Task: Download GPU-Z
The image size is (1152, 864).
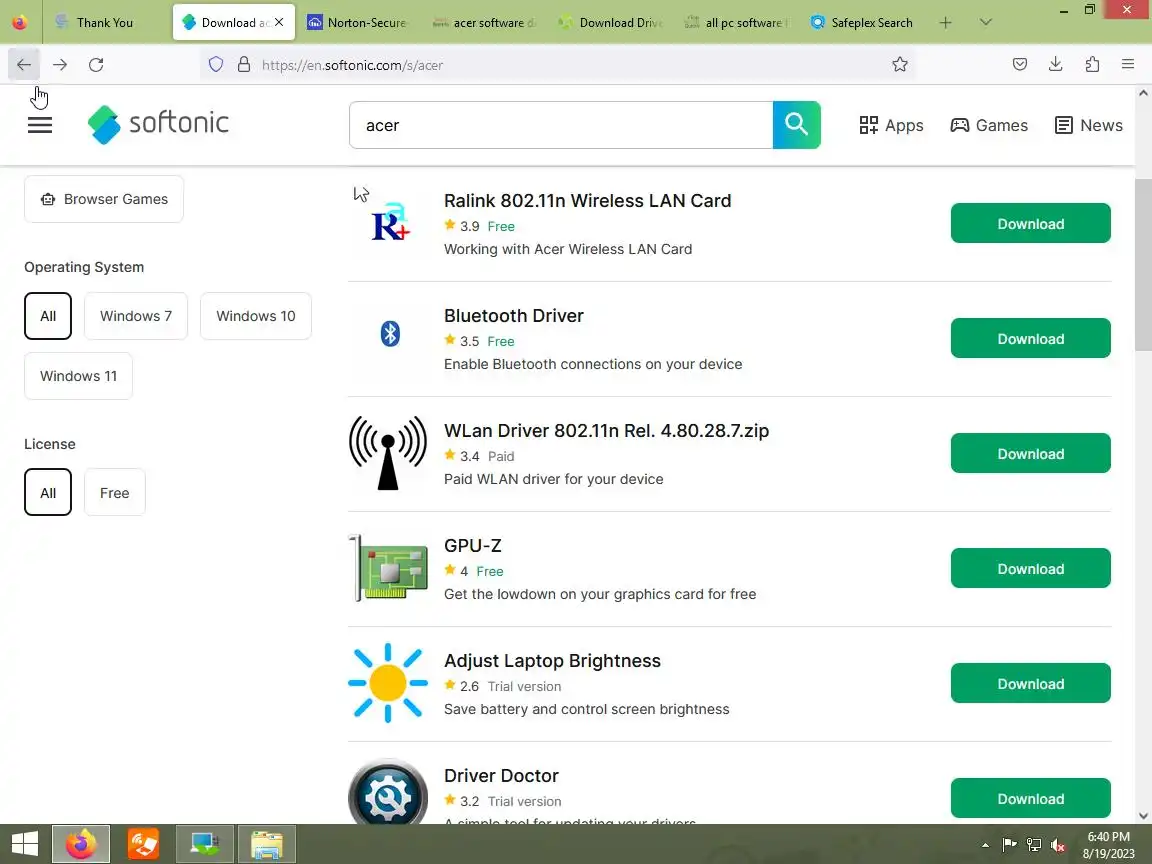Action: click(1031, 568)
